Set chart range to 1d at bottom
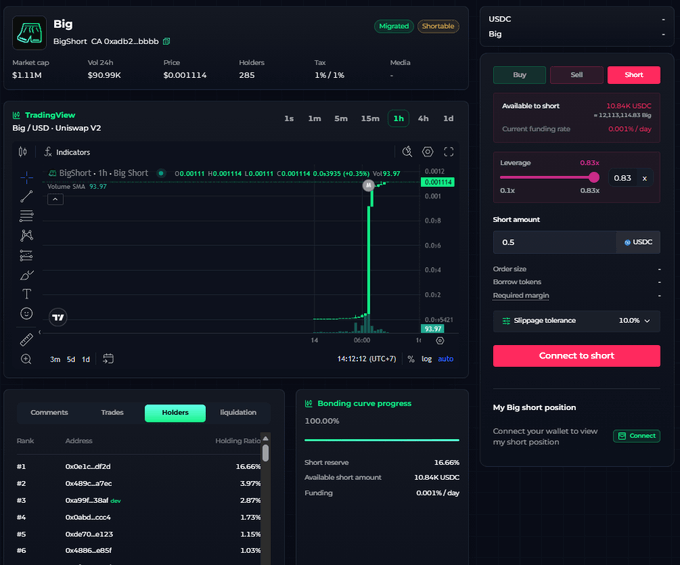 tap(86, 359)
